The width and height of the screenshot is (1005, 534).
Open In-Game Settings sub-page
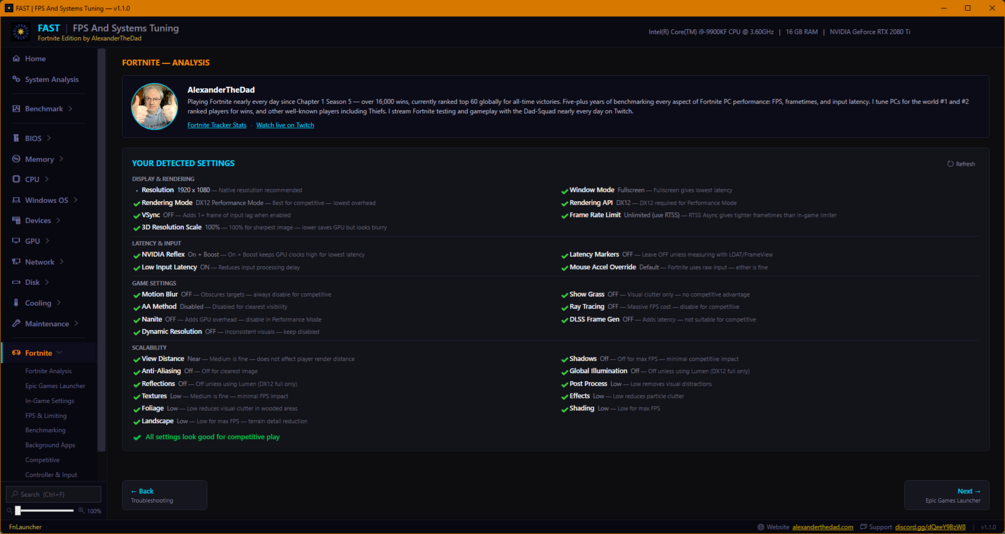tap(49, 401)
